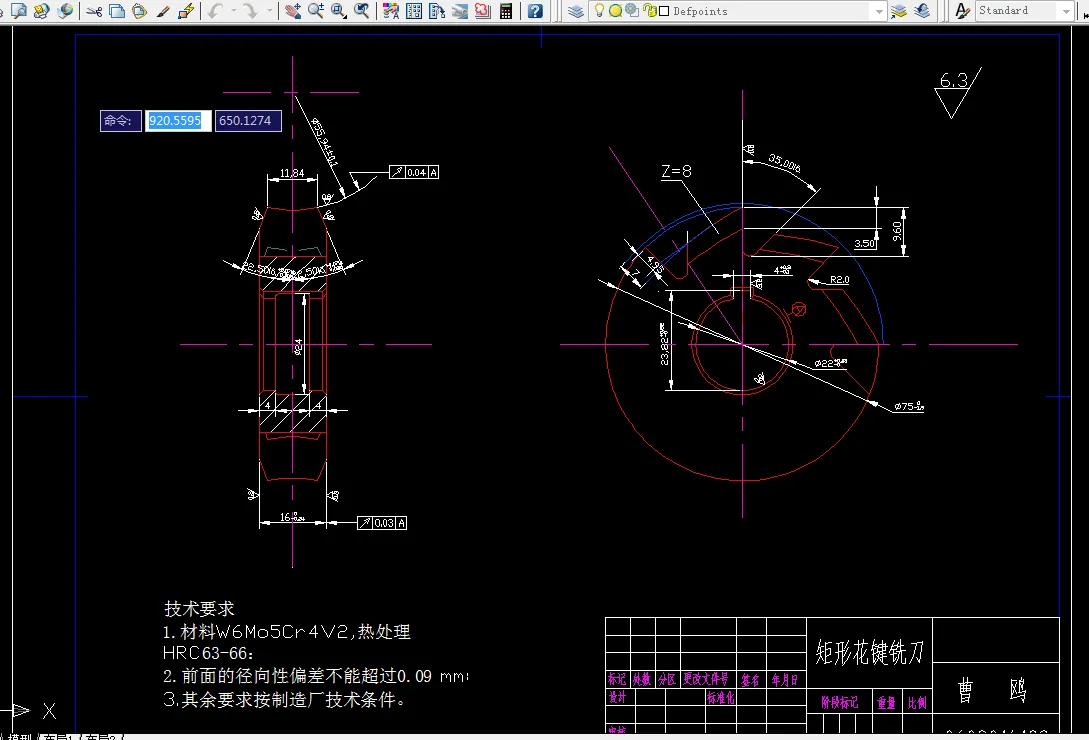This screenshot has height=740, width=1089.
Task: Select the Zoom Realtime magnifier
Action: tap(316, 10)
